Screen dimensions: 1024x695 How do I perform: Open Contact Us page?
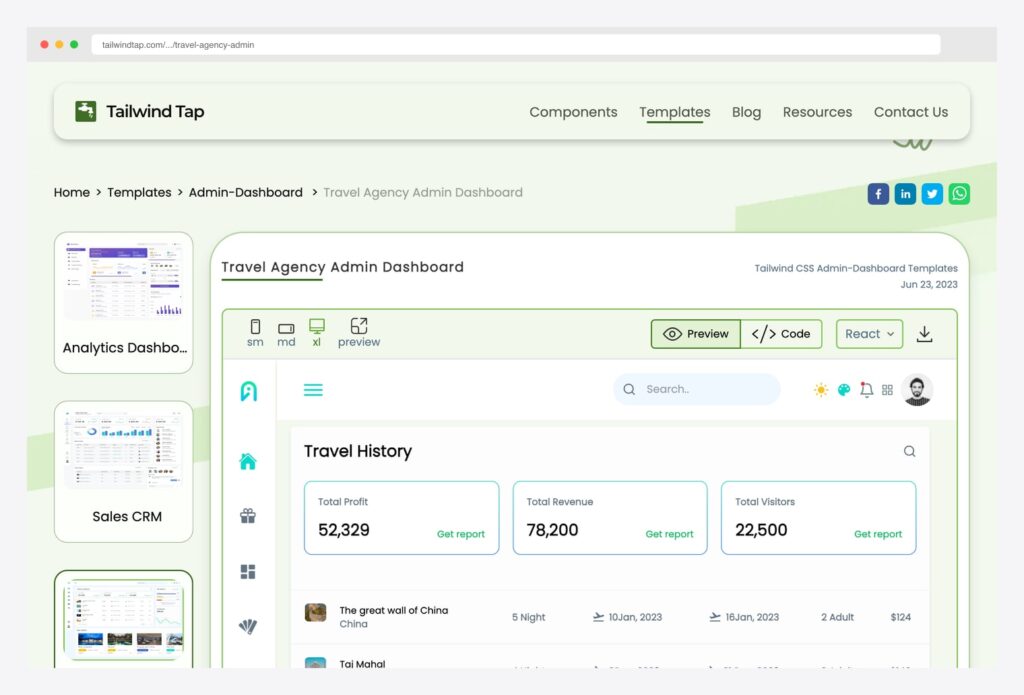[x=910, y=112]
